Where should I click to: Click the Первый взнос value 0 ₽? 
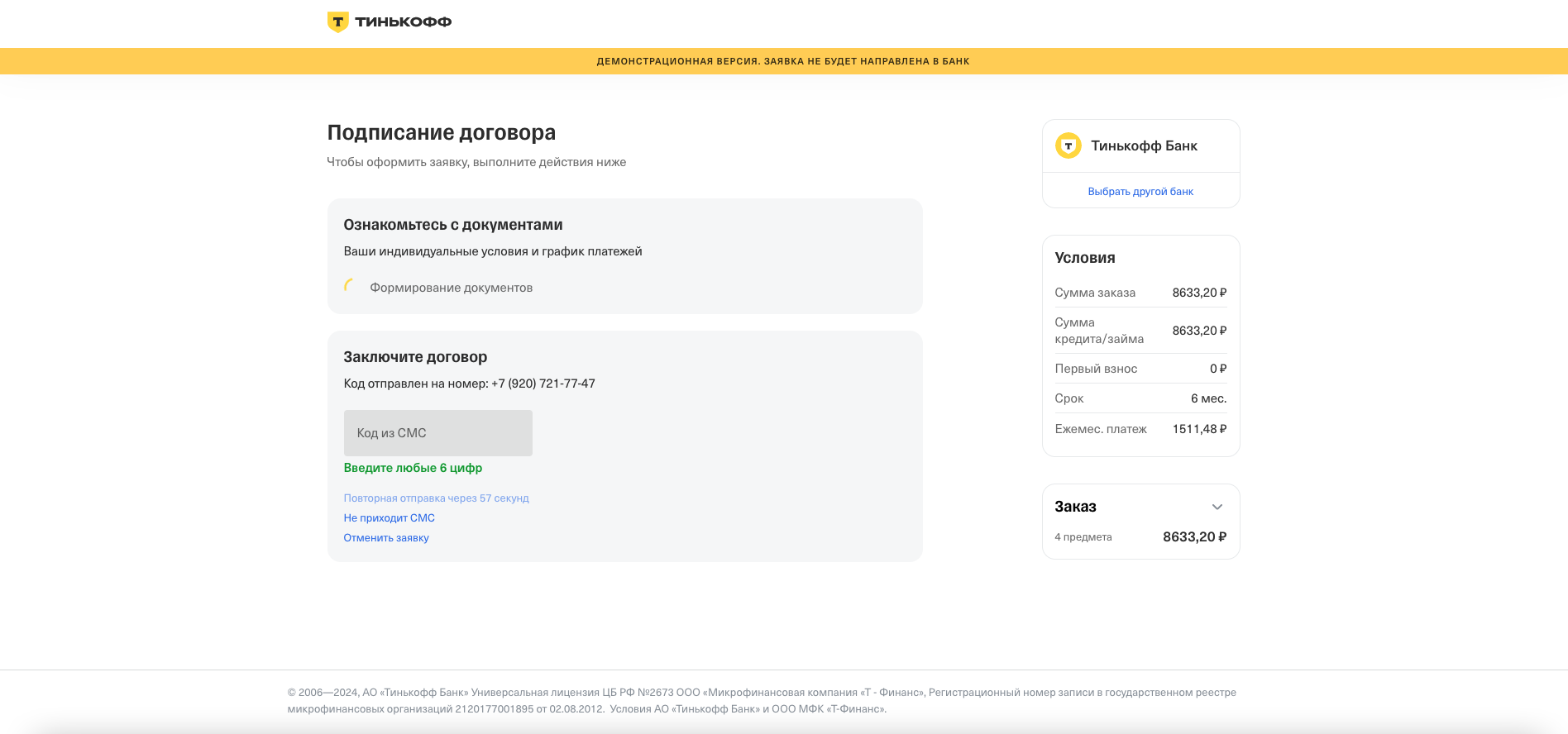coord(1218,369)
